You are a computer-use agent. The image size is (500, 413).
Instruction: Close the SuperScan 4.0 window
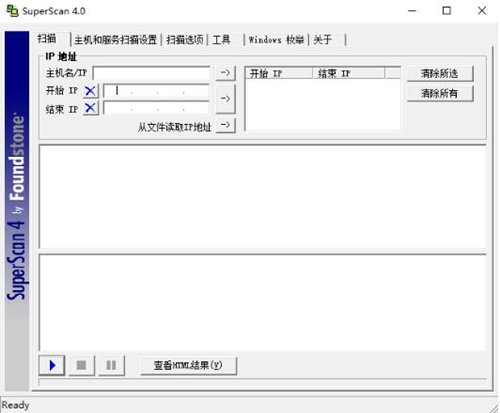click(482, 11)
